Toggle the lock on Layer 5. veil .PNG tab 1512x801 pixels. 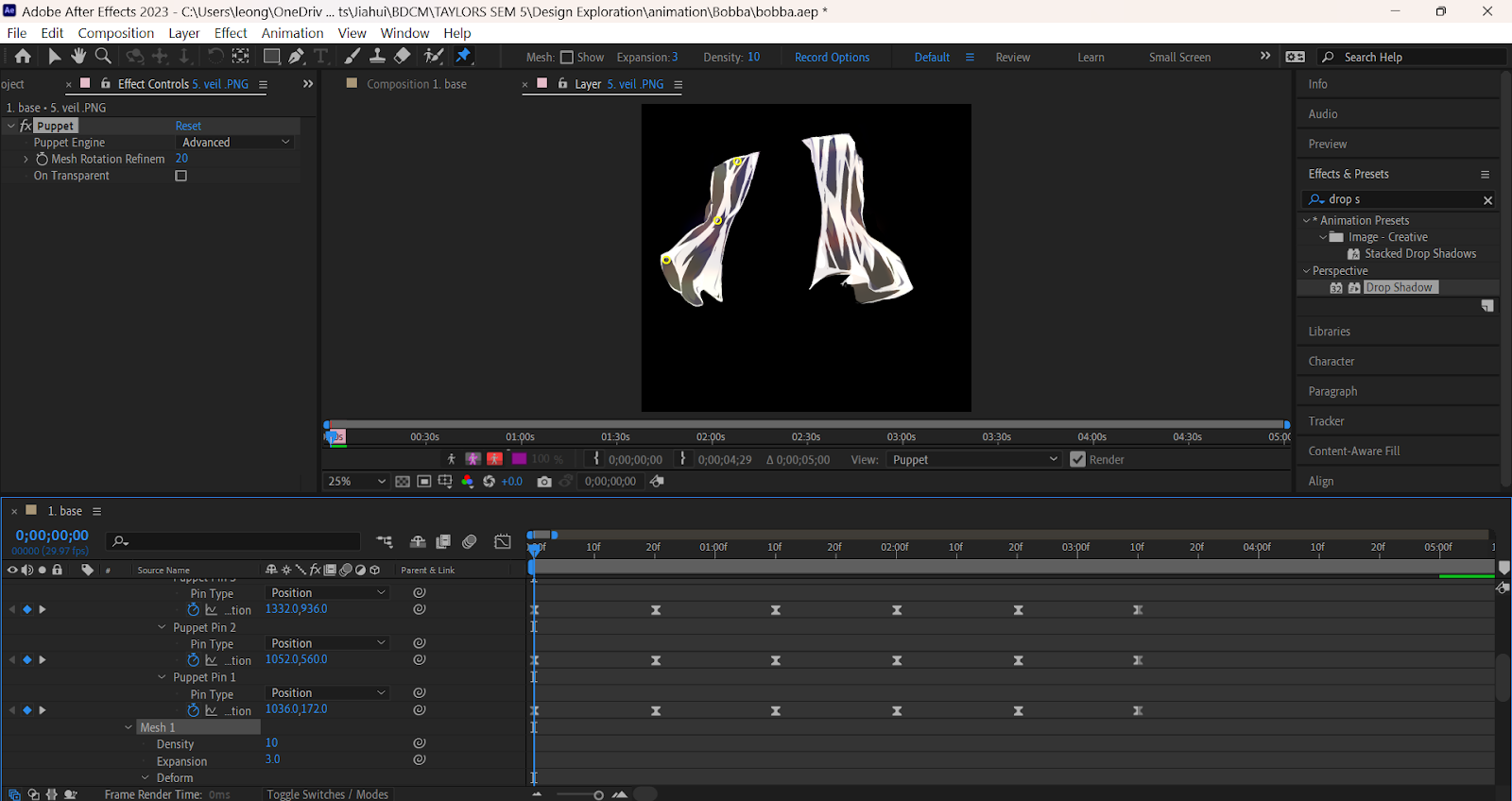(562, 84)
